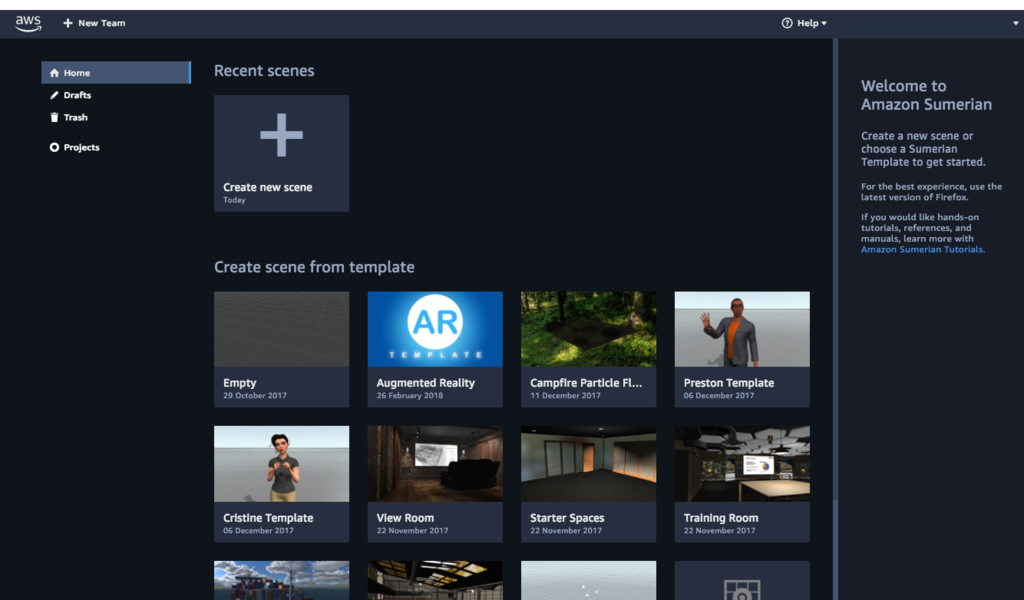Choose the Training Room template thumbnail

tap(742, 464)
